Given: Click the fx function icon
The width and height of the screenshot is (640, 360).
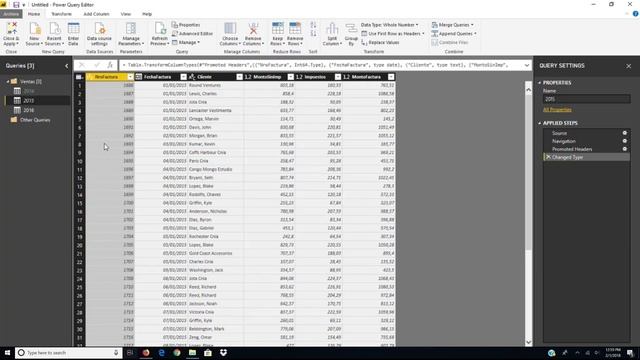Looking at the screenshot, I should pos(110,65).
